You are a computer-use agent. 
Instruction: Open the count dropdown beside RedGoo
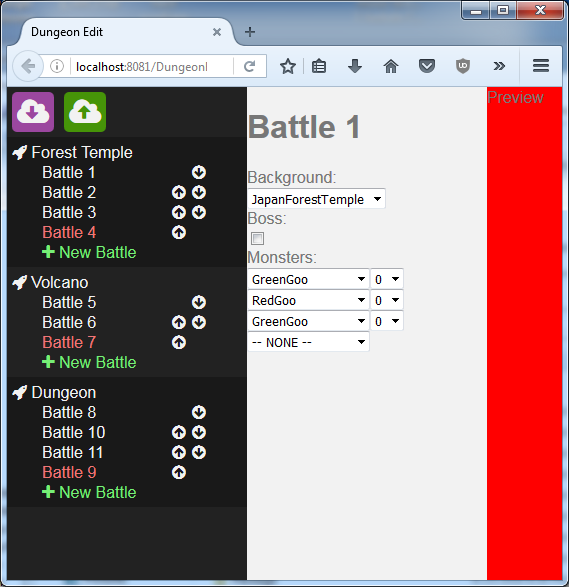387,300
